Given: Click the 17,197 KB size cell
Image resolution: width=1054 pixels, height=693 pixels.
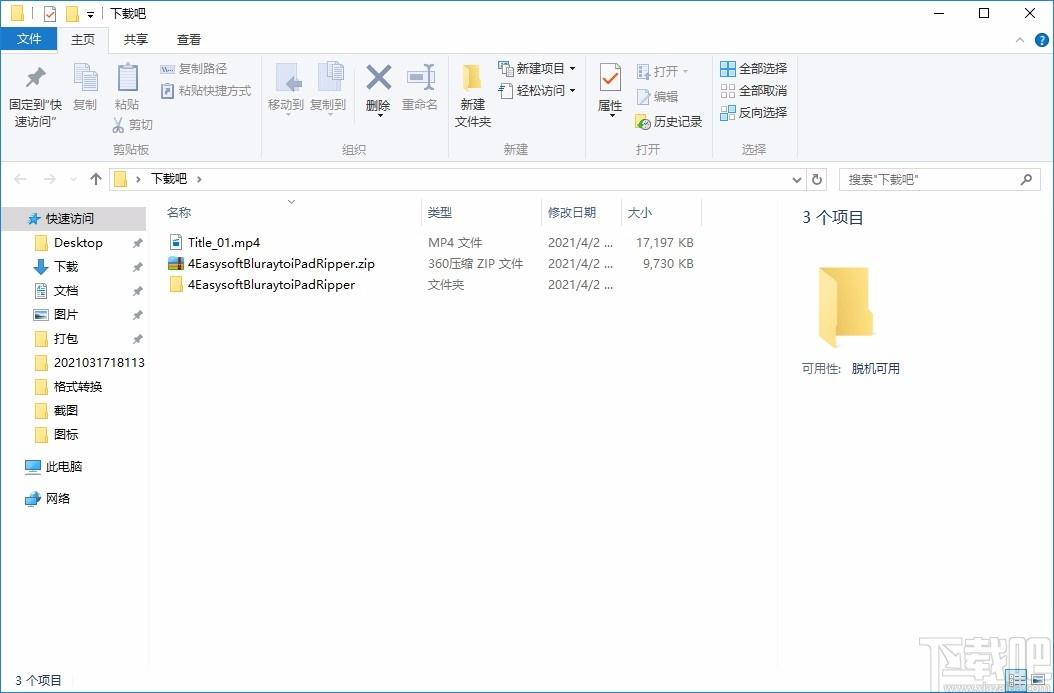Looking at the screenshot, I should pyautogui.click(x=664, y=243).
